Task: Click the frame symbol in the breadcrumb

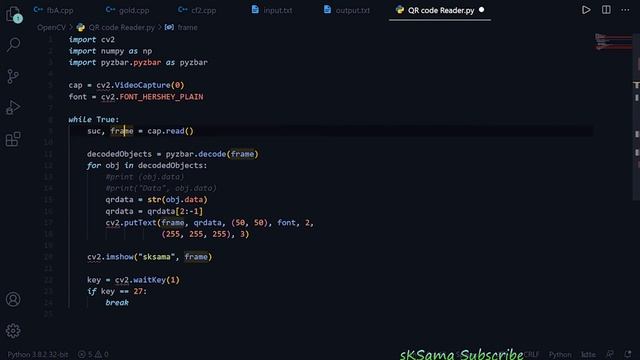Action: coord(181,27)
